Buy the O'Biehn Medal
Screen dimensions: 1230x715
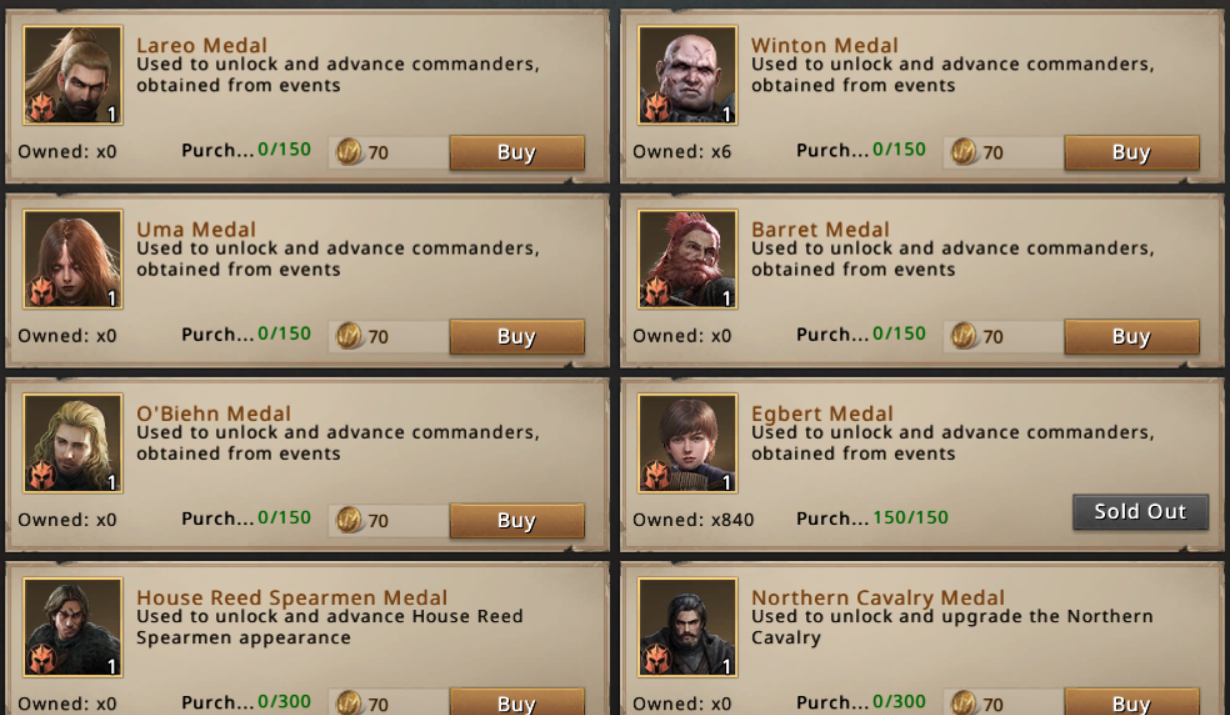(517, 521)
